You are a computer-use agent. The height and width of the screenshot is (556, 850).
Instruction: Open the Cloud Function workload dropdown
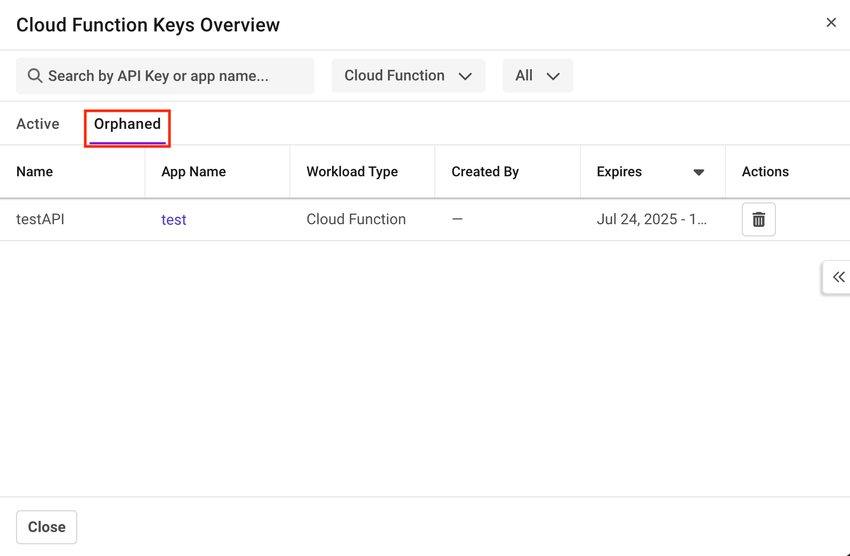(x=408, y=76)
